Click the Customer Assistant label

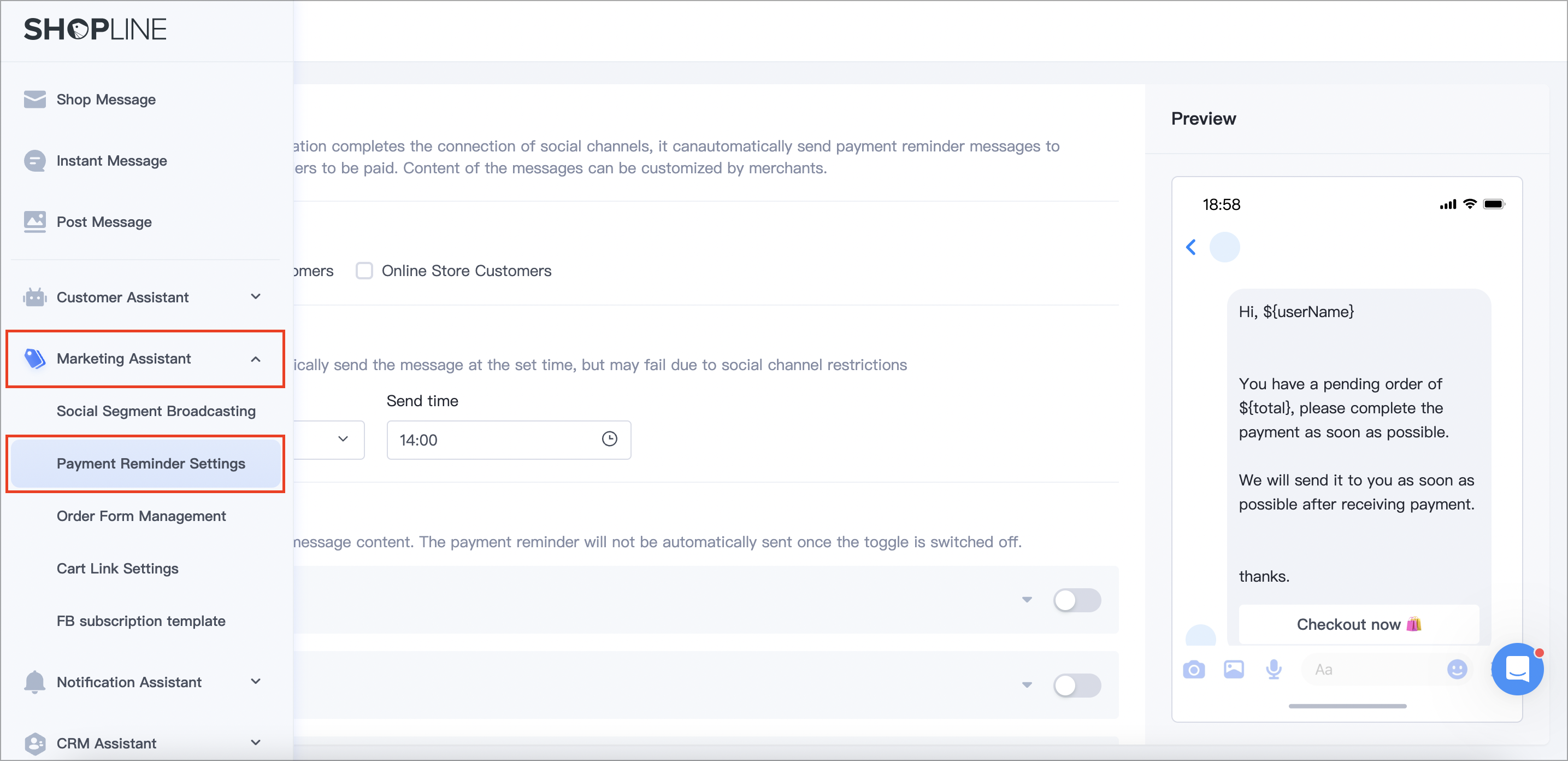point(122,297)
